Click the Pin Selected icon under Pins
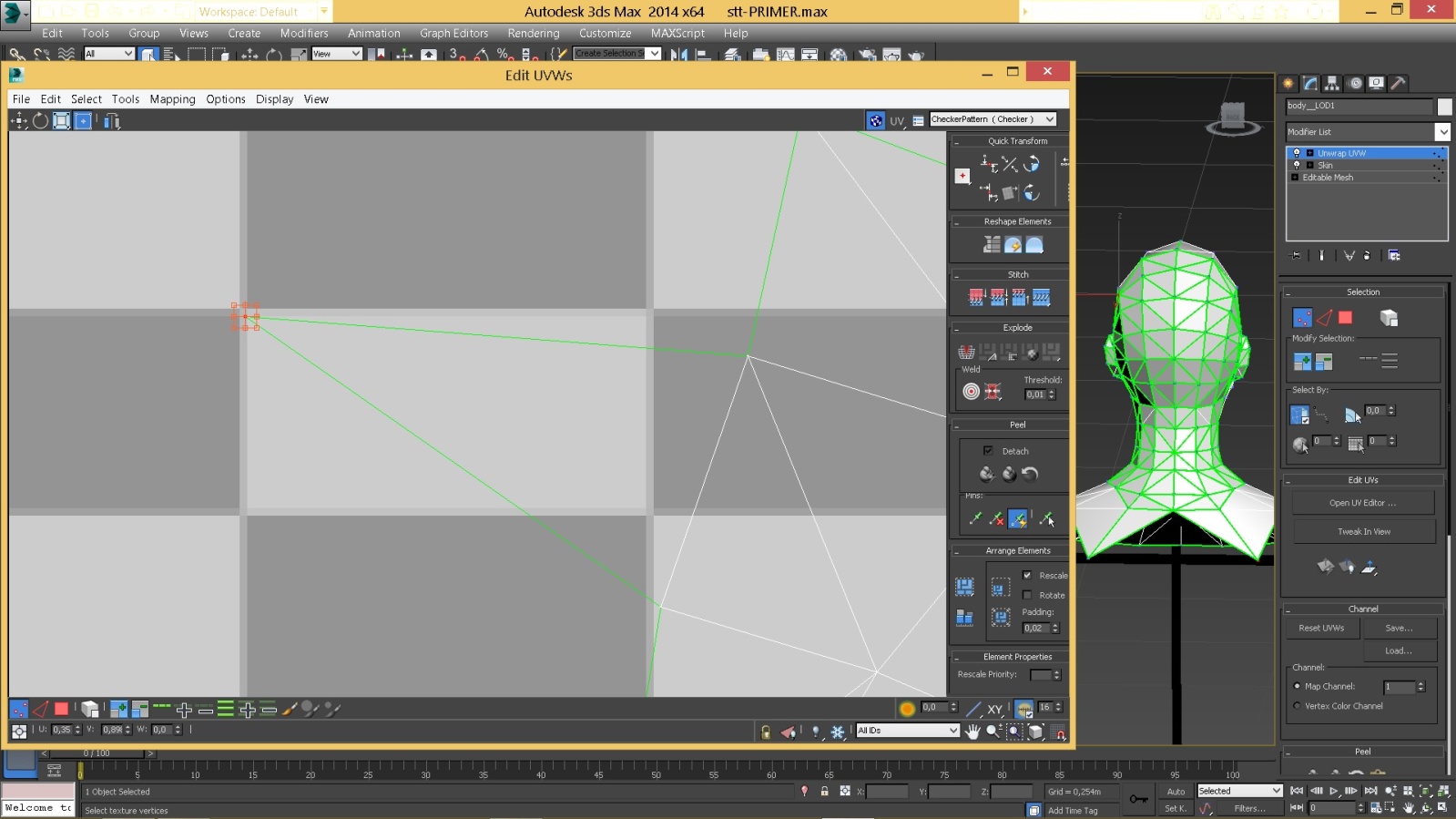Viewport: 1456px width, 819px height. tap(975, 518)
